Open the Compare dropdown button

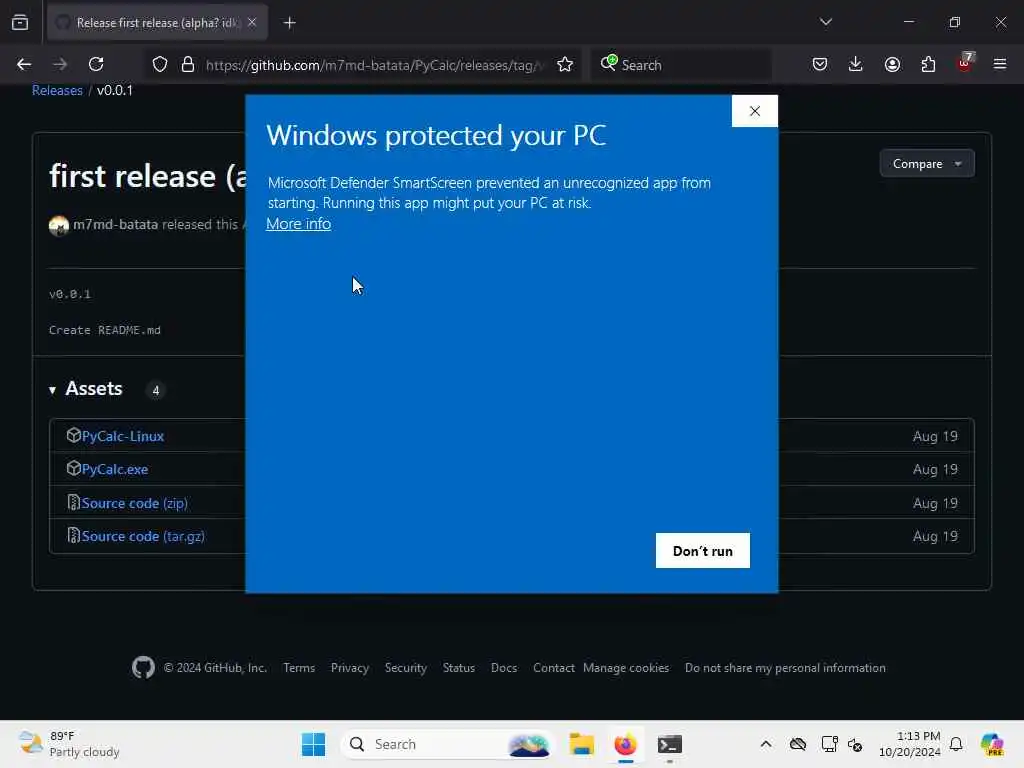click(x=927, y=163)
